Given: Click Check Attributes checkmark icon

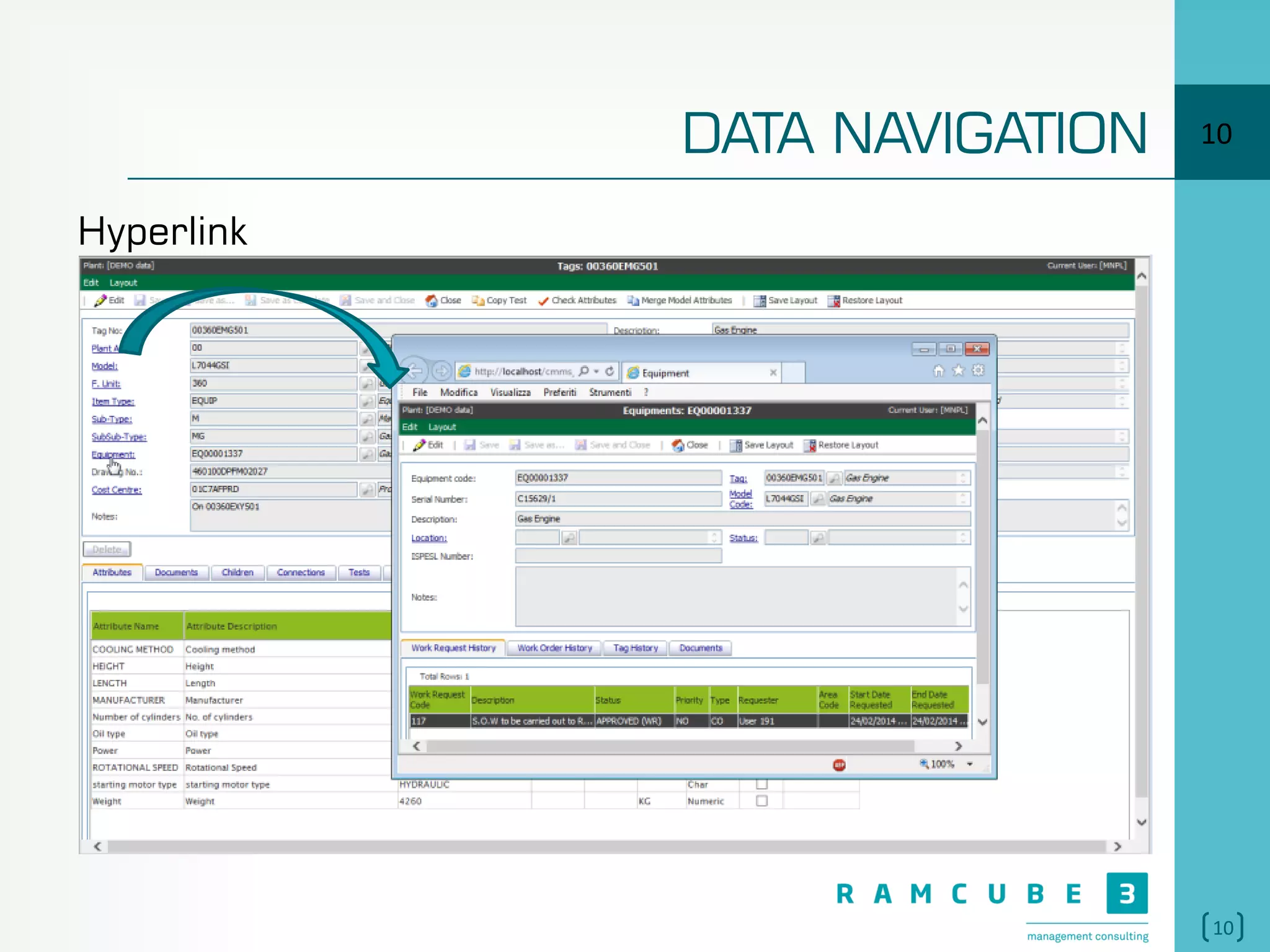Looking at the screenshot, I should [543, 301].
